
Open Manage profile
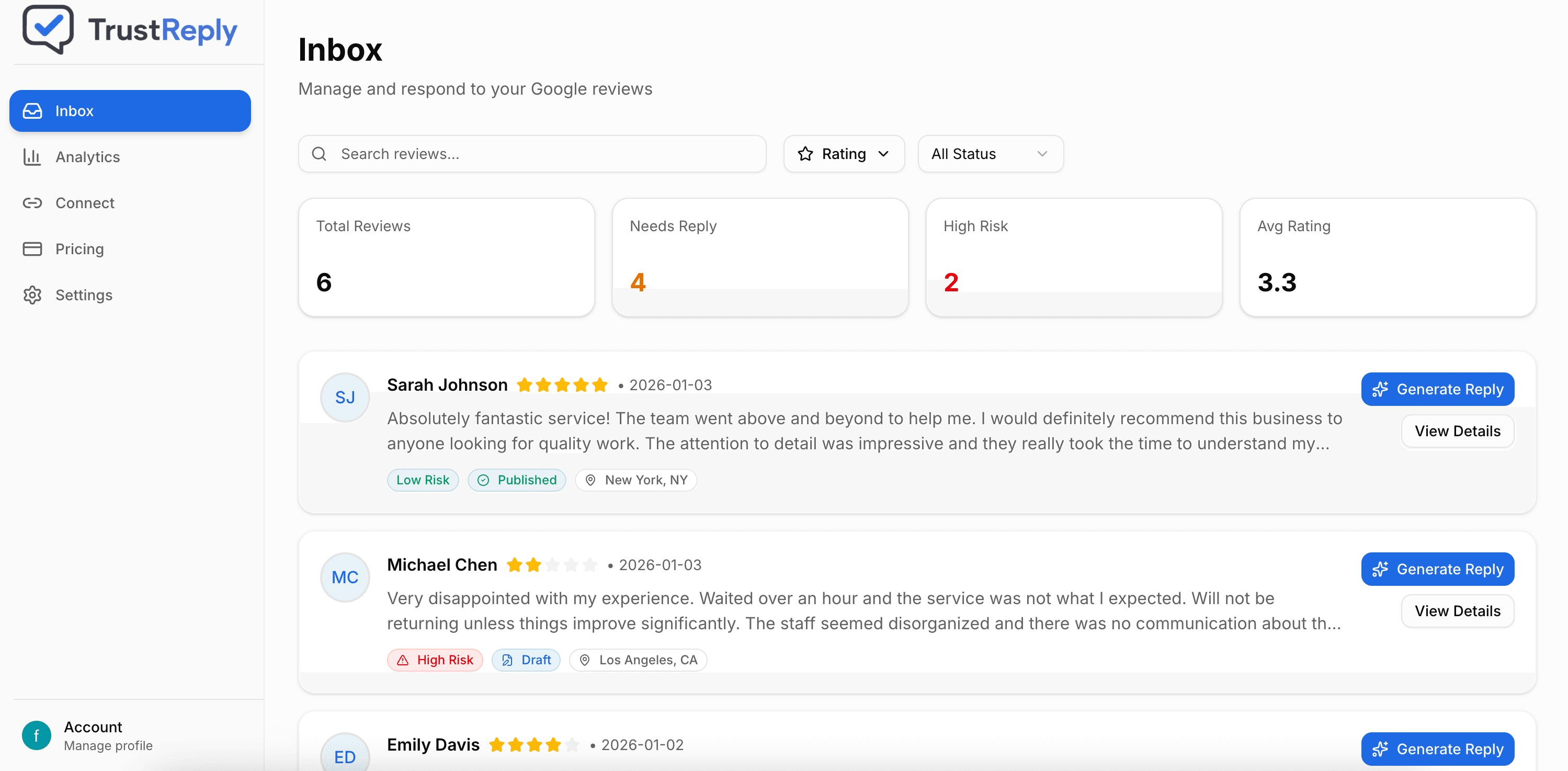click(x=108, y=745)
